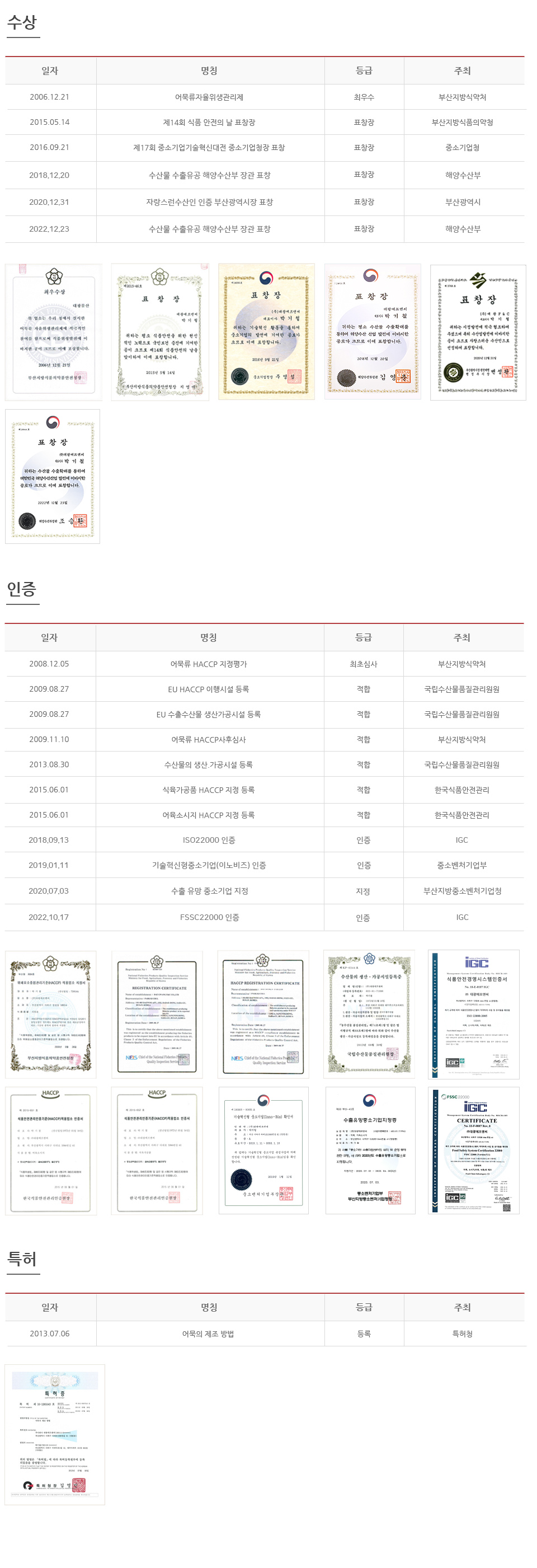Click the Inno-Biz 확인서 certificate thumbnail
The height and width of the screenshot is (1568, 537).
(x=263, y=1150)
